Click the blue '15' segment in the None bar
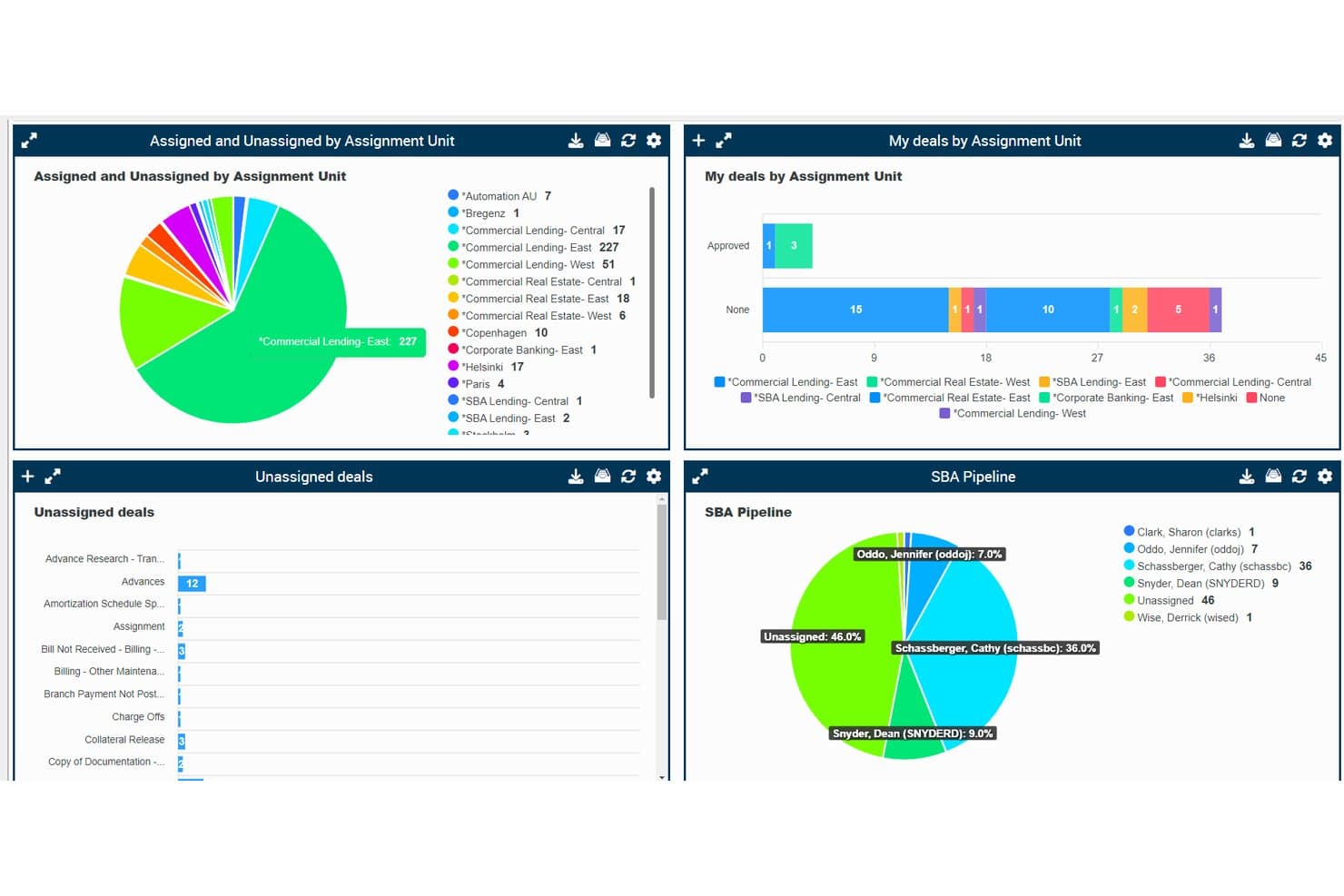The width and height of the screenshot is (1344, 896). 855,310
